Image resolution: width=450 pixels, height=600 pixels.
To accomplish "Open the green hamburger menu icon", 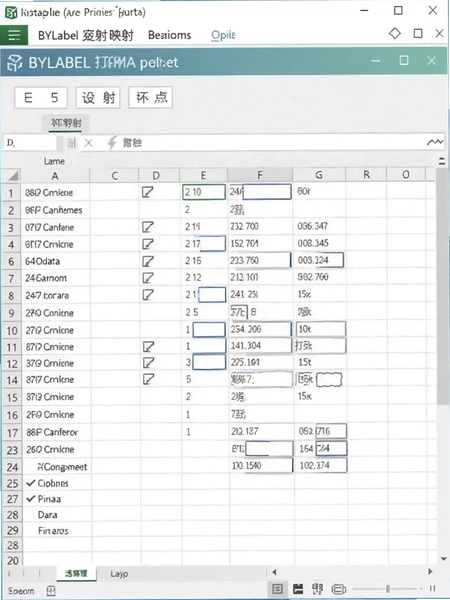I will (14, 35).
